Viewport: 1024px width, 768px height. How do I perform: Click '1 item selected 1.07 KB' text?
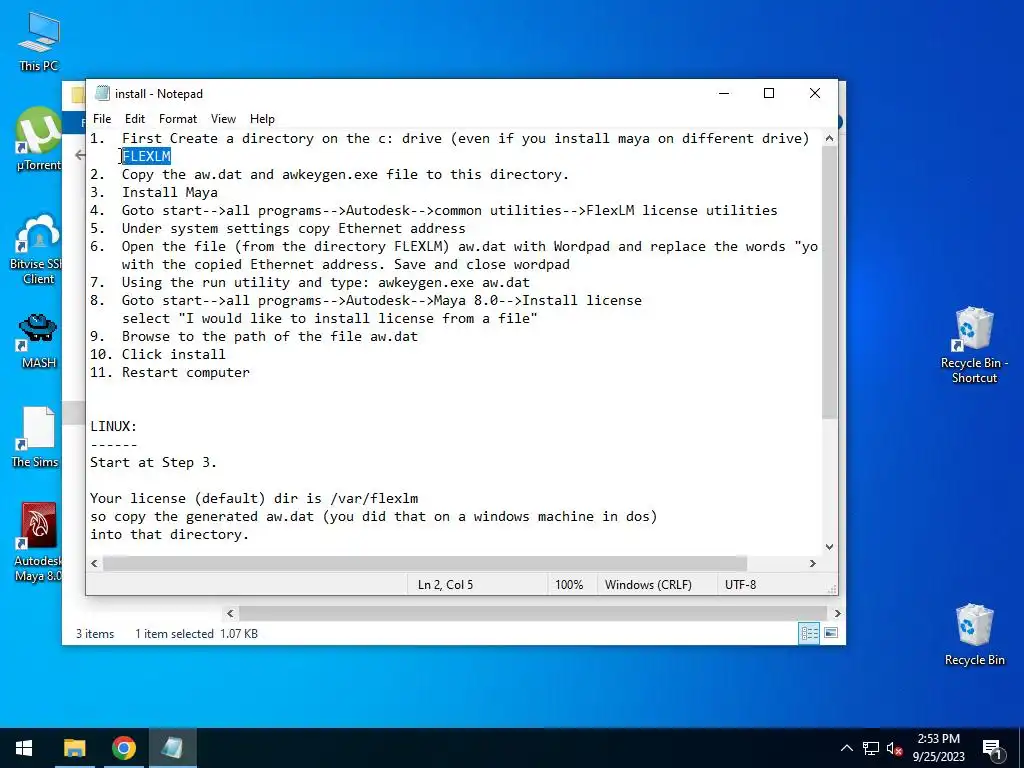coord(196,634)
